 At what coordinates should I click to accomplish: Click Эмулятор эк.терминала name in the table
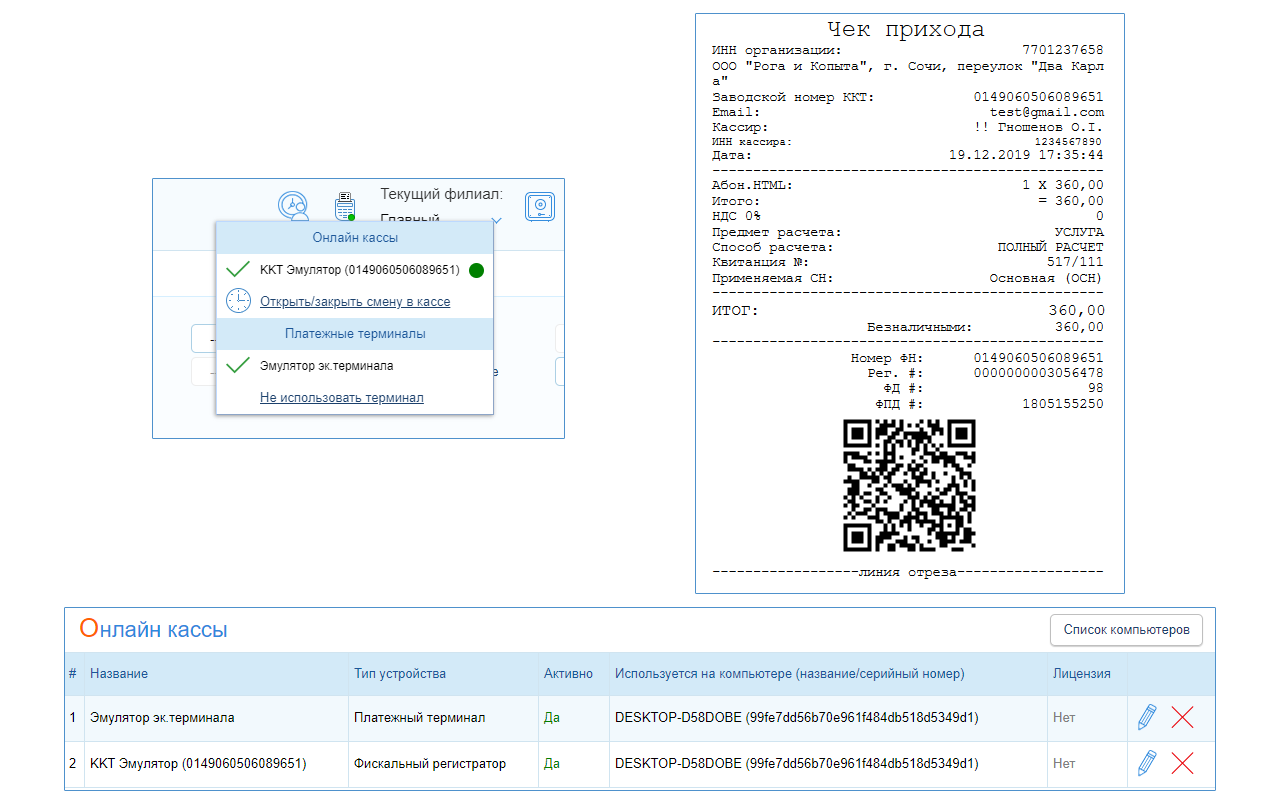[x=162, y=718]
